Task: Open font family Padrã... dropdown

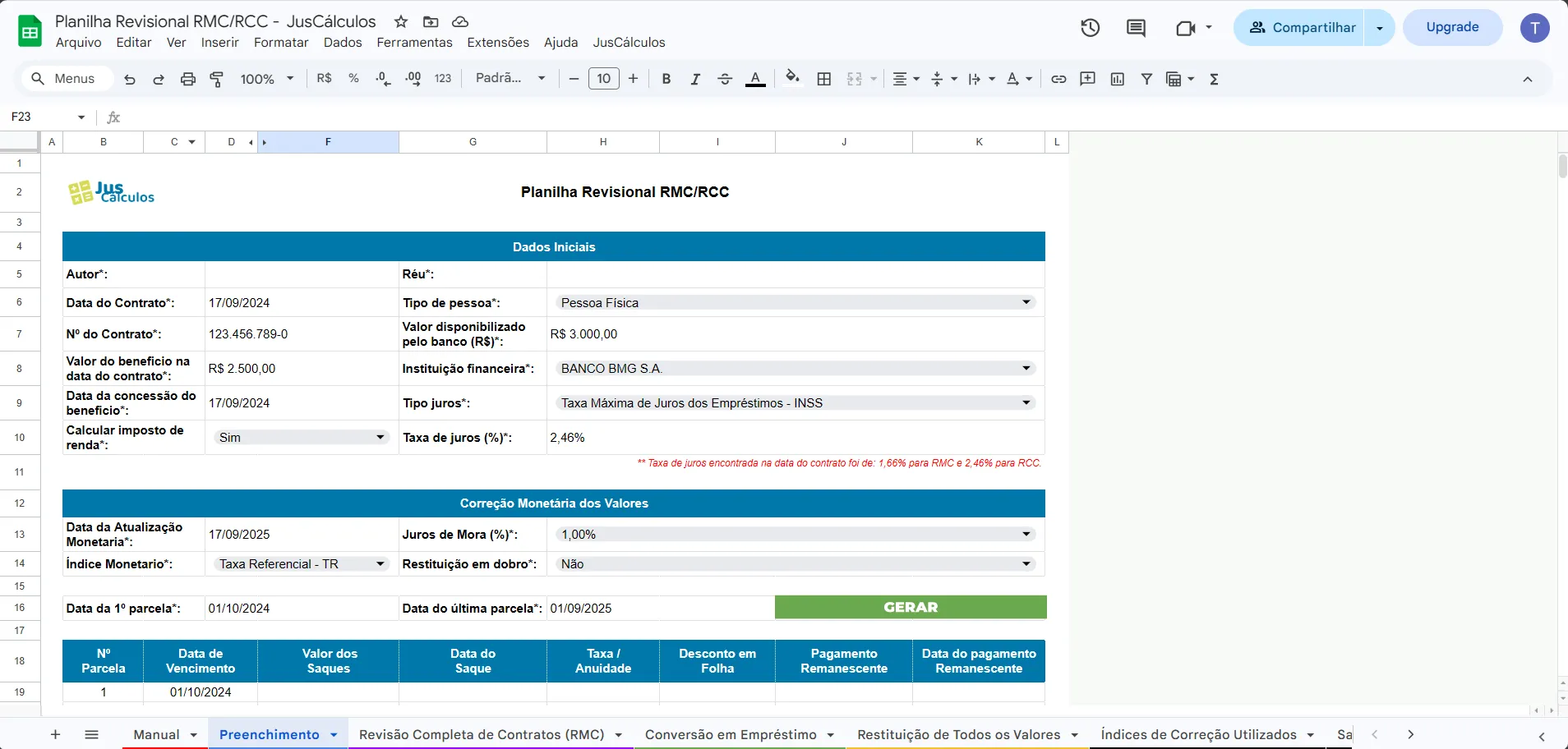Action: coord(510,79)
